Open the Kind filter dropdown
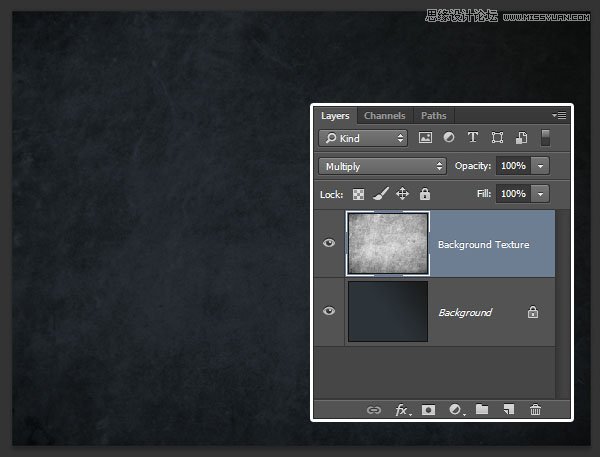 point(364,138)
